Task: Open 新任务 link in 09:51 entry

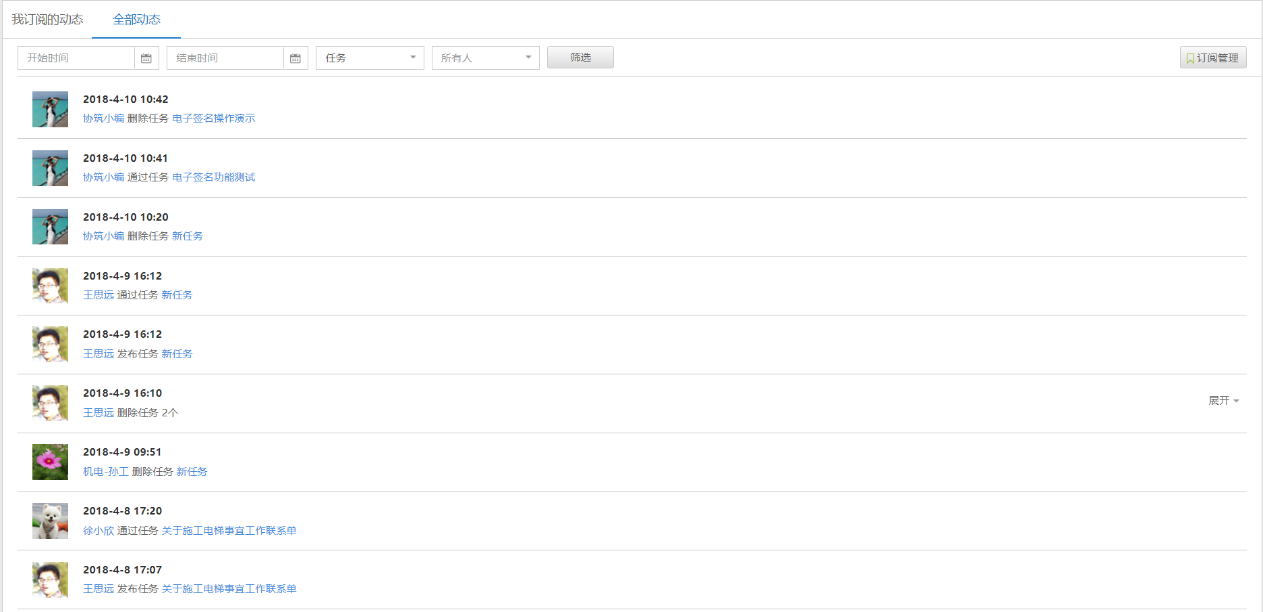Action: click(x=192, y=472)
